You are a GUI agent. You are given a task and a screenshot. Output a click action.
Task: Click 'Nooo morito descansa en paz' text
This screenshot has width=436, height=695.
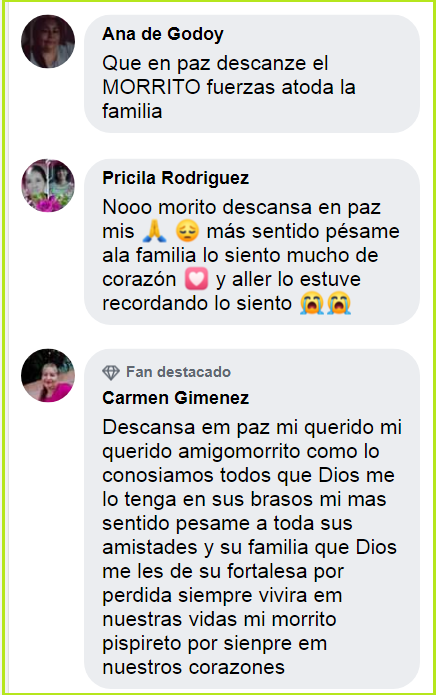tap(241, 207)
